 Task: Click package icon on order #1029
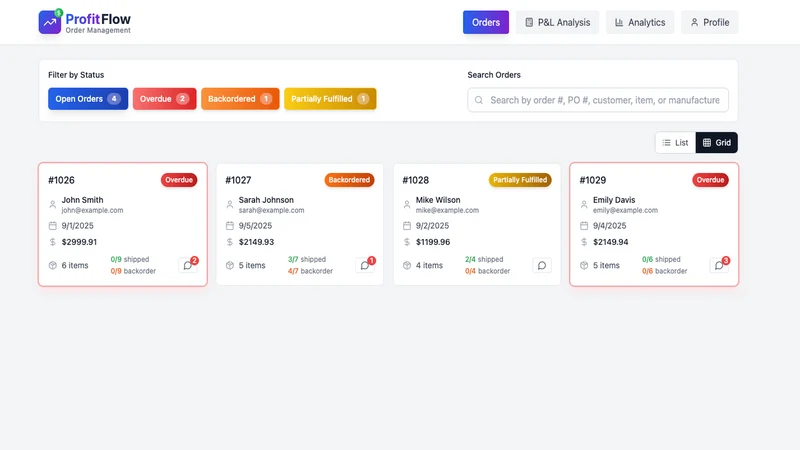coord(584,265)
